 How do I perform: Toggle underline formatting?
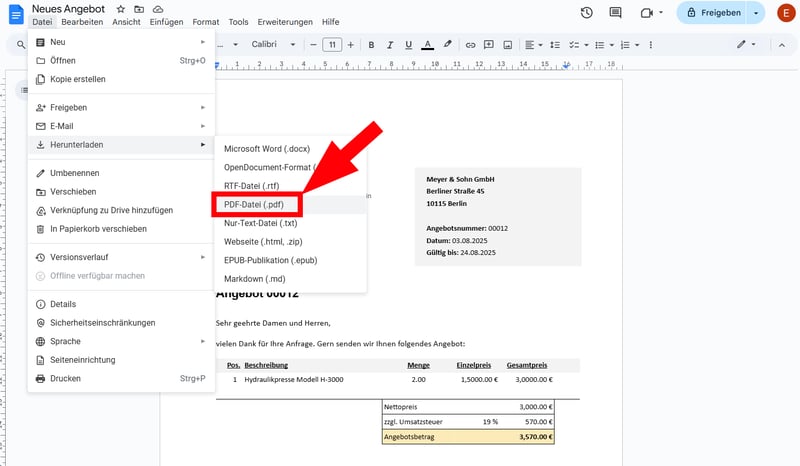408,45
